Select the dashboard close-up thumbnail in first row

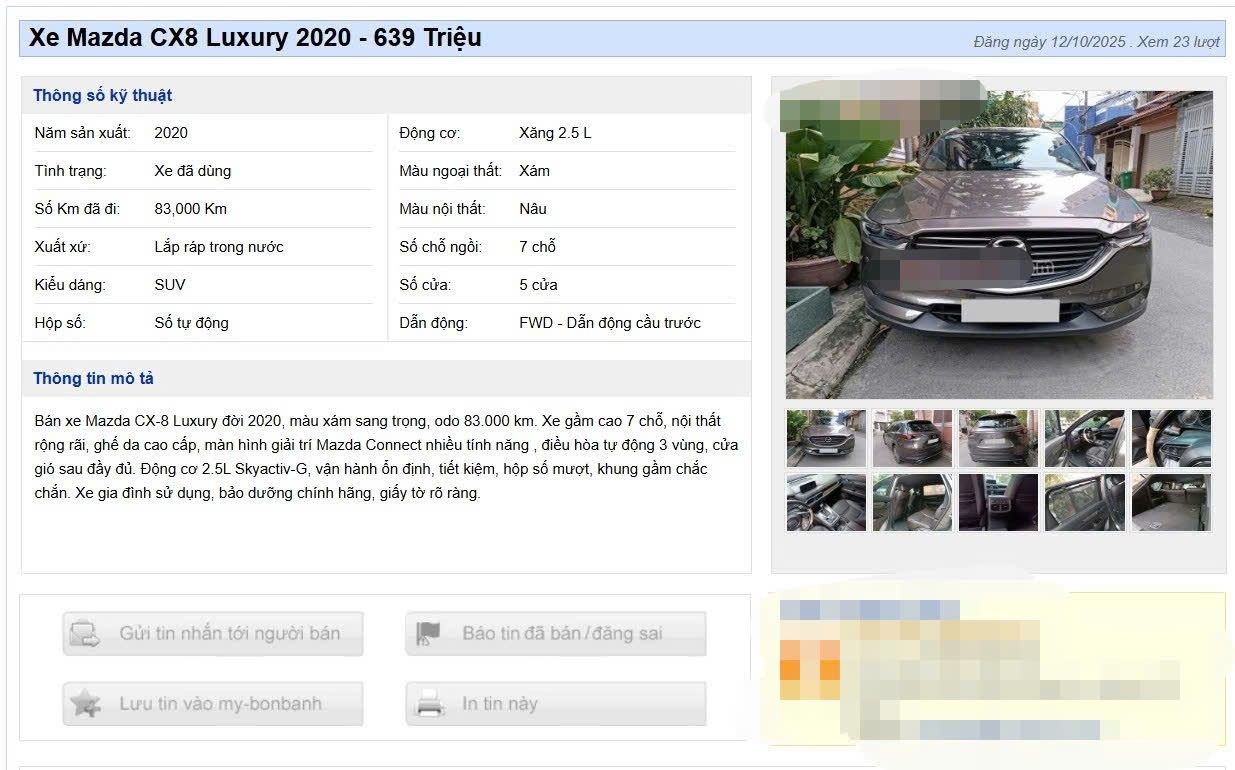point(1171,438)
